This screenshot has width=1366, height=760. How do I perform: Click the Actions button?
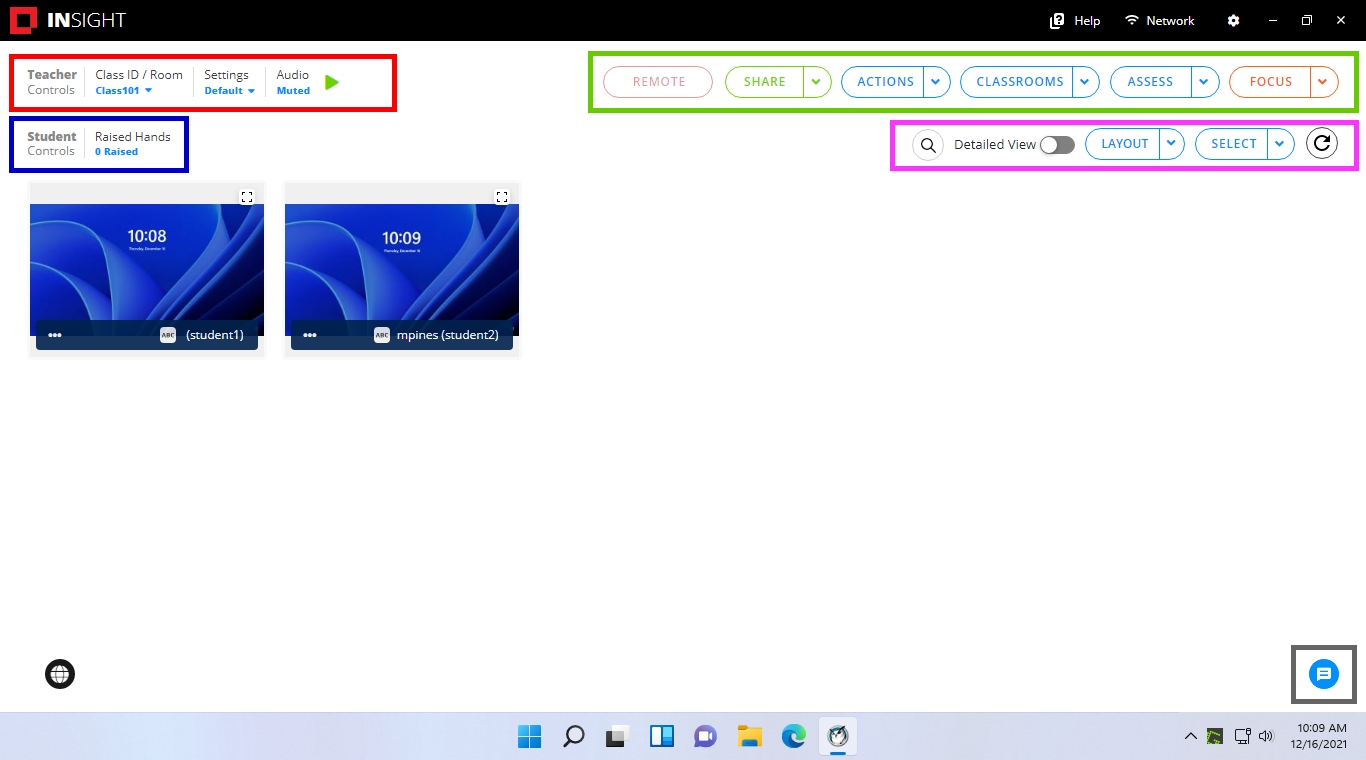[884, 82]
